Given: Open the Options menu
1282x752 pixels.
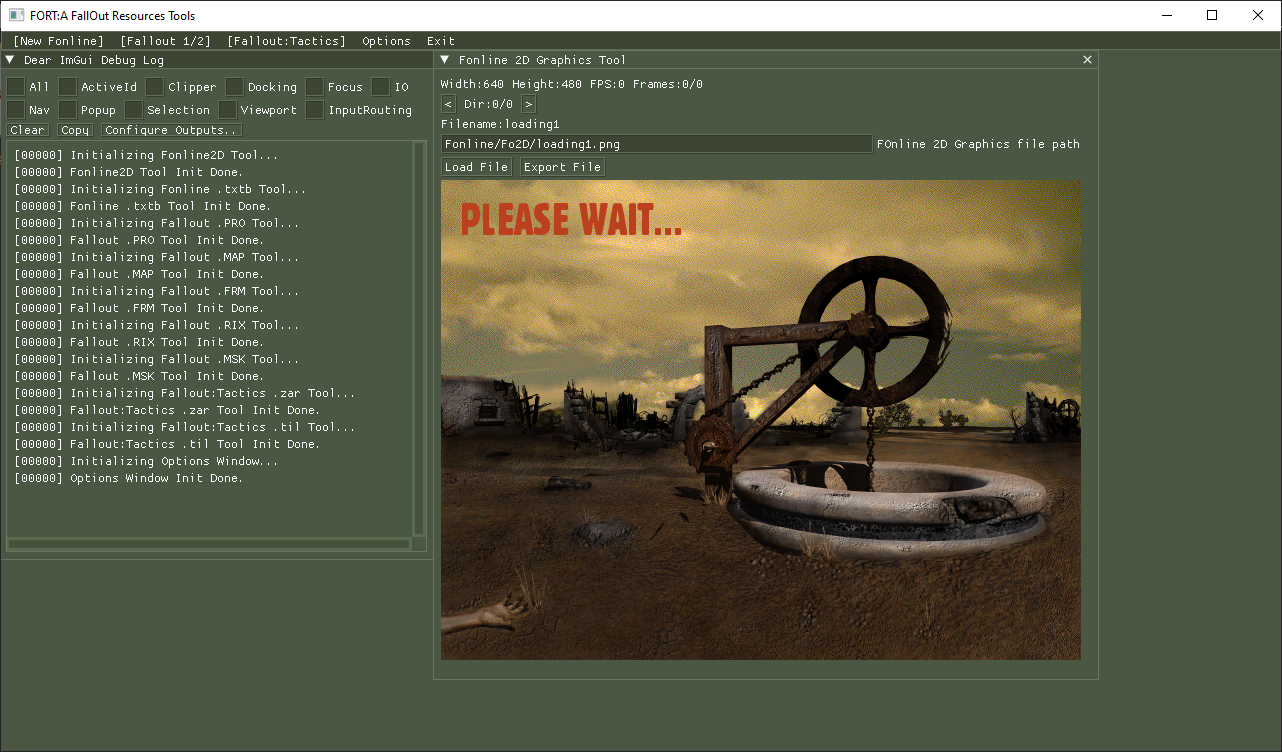Looking at the screenshot, I should (386, 41).
